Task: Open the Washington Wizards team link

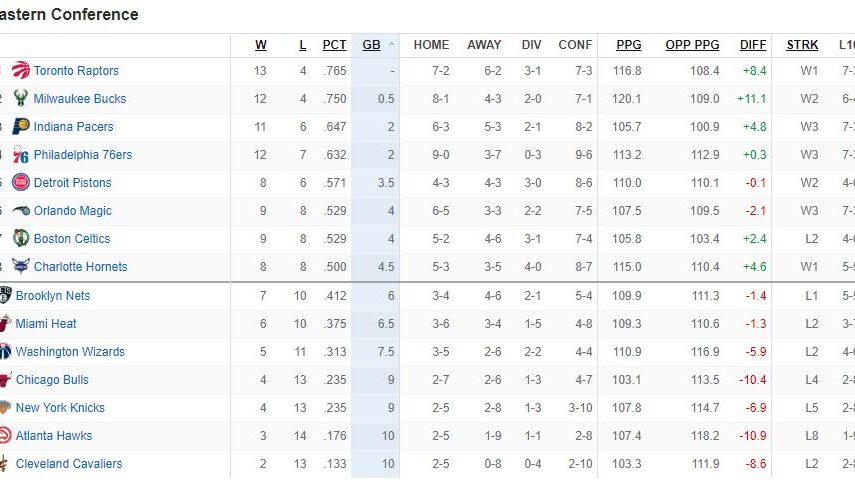Action: tap(70, 352)
